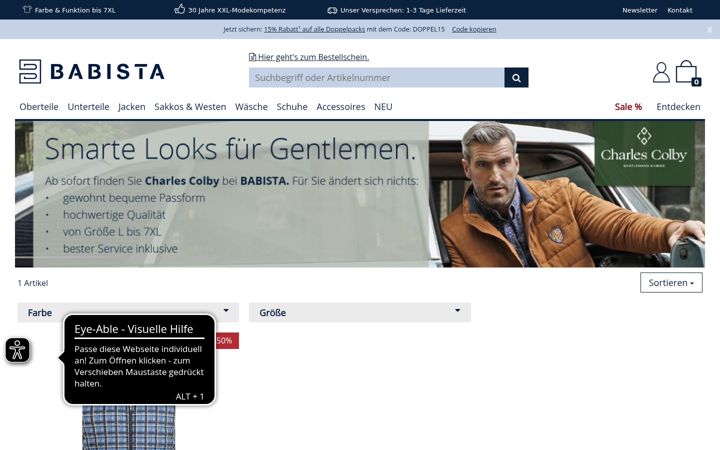Follow 'Hier geht's zum Bestellschein' link
This screenshot has width=720, height=450.
pos(313,57)
